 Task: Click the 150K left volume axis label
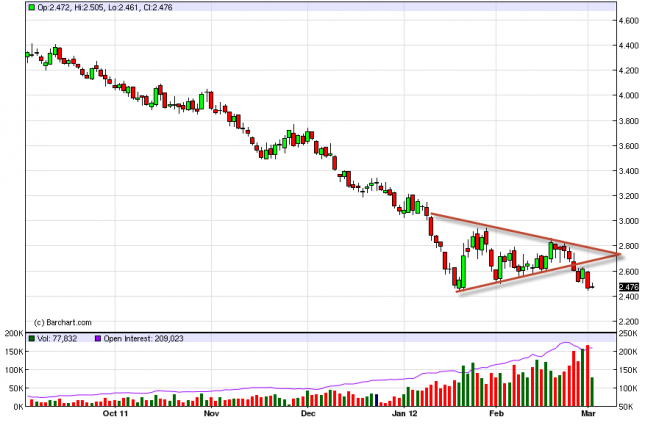pos(14,351)
